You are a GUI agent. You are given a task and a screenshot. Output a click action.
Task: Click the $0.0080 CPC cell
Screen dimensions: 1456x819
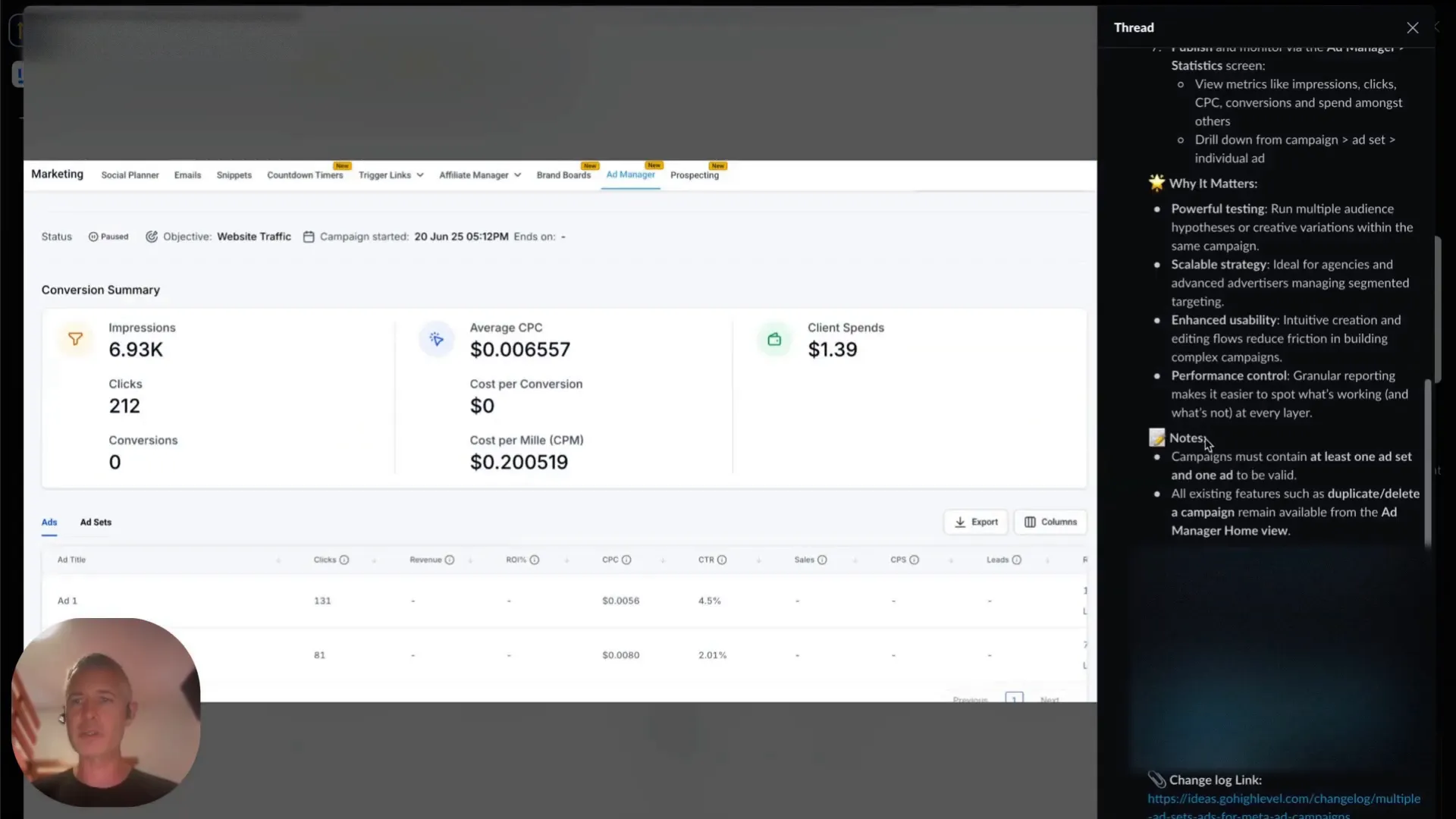(620, 655)
